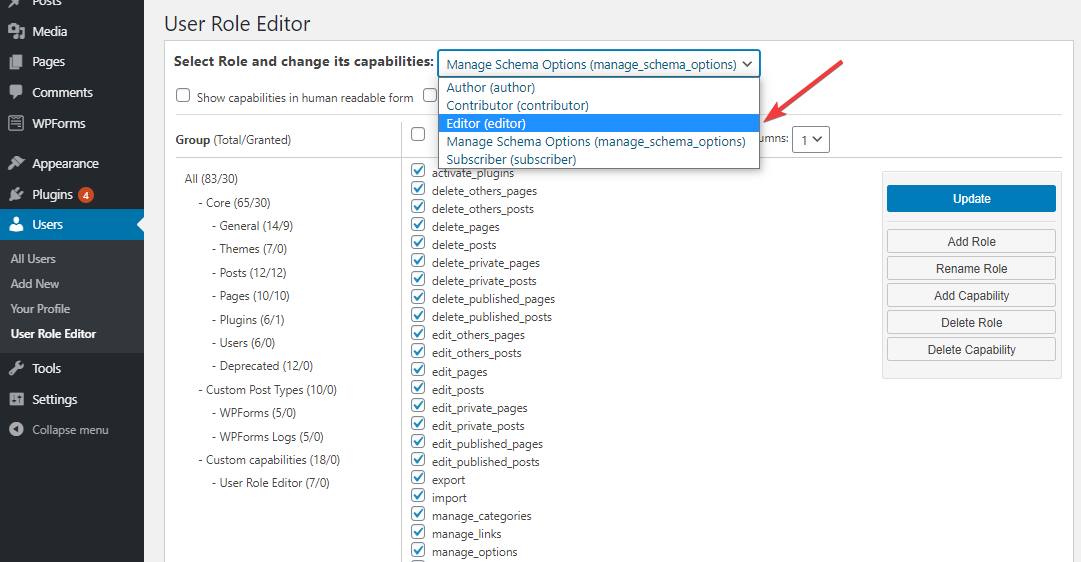Viewport: 1081px width, 562px height.
Task: Click the Collapse menu arrow icon
Action: coord(17,429)
